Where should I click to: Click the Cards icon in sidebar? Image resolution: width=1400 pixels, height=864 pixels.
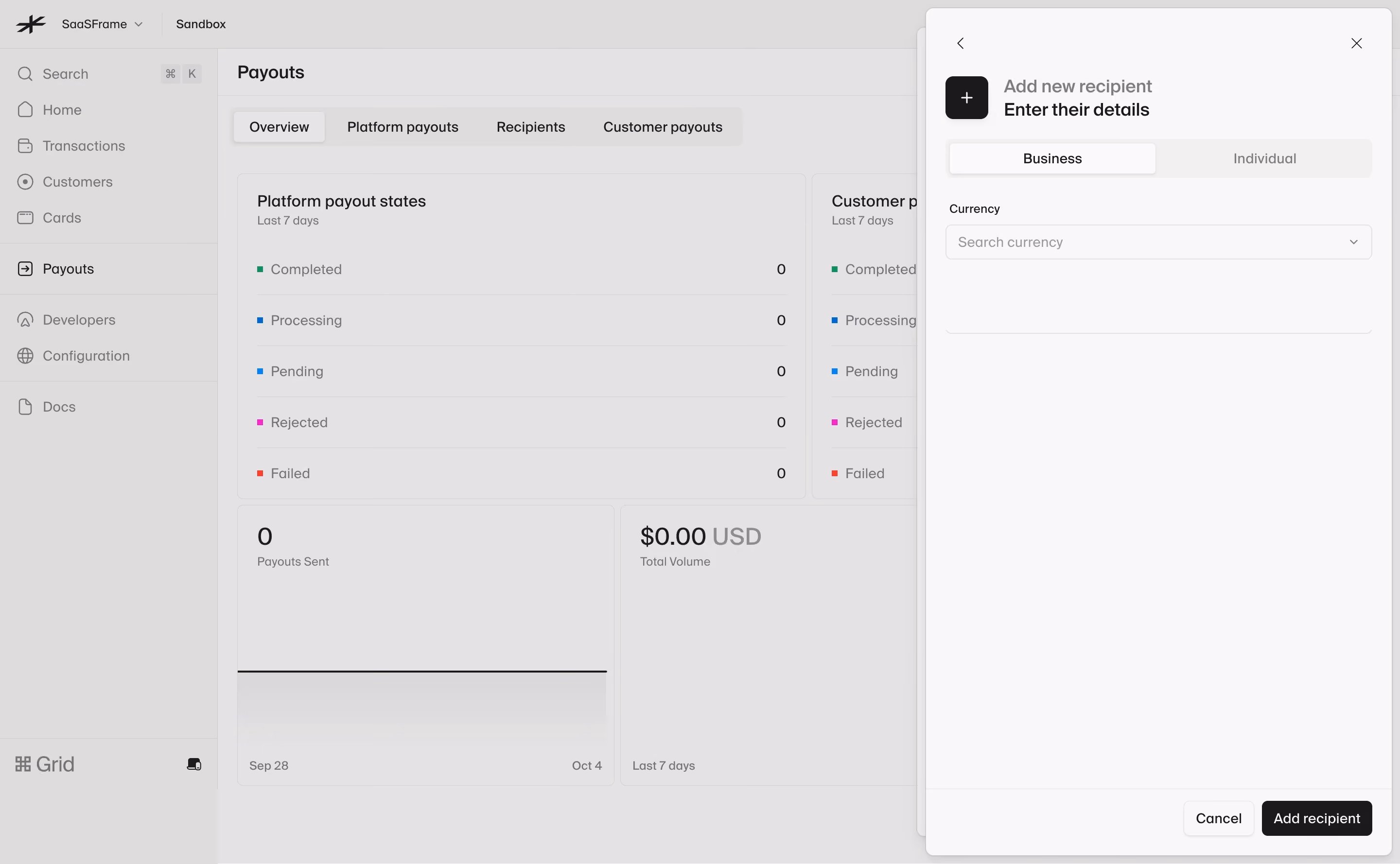pos(25,218)
